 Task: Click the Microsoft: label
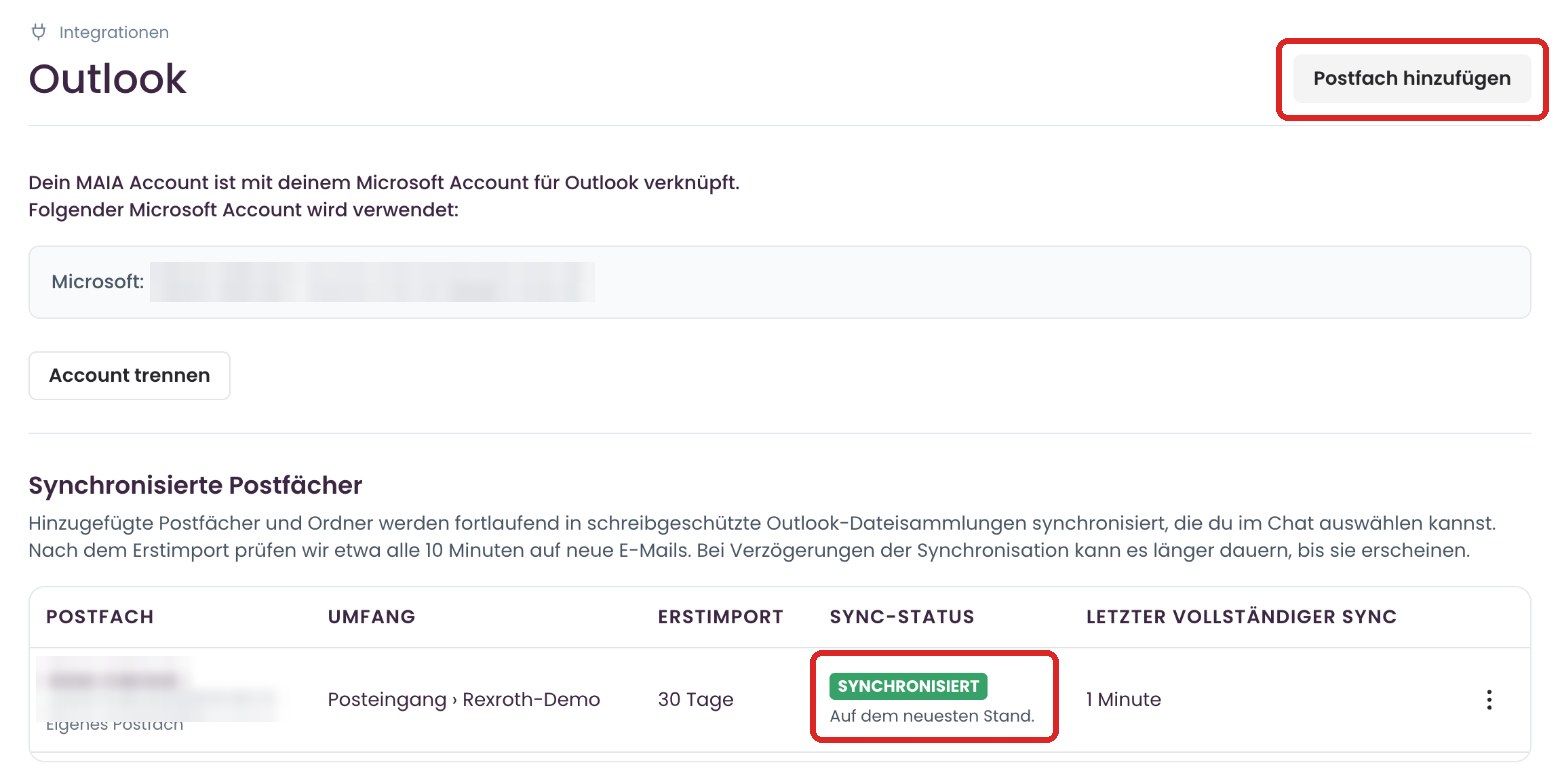(98, 282)
